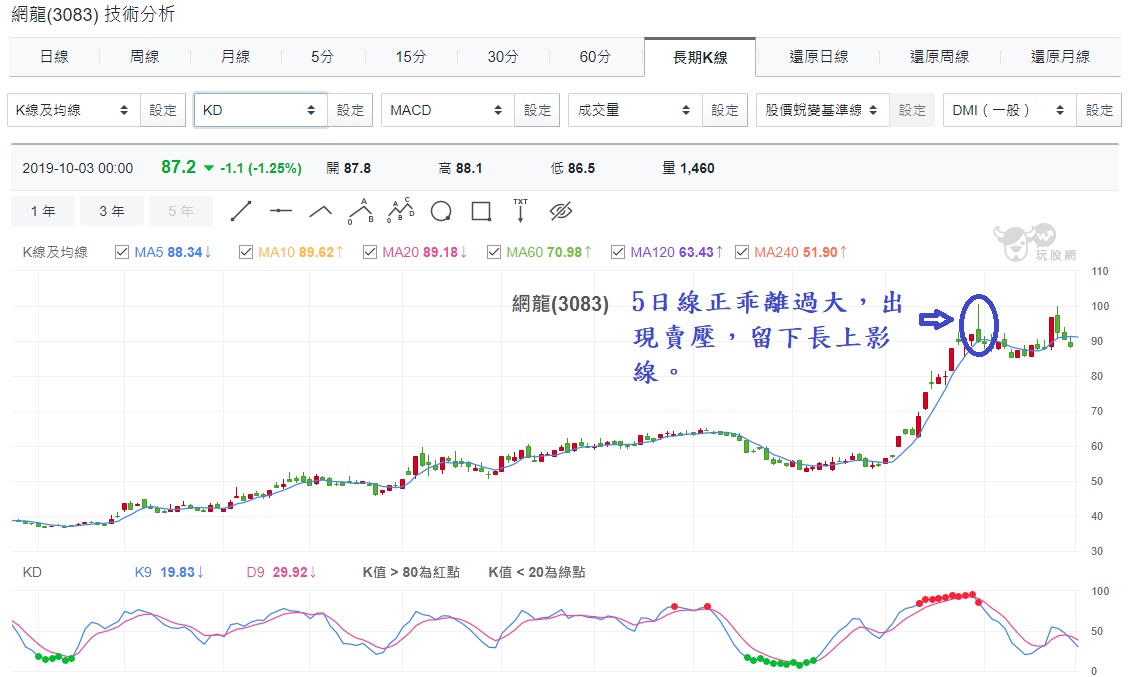Switch to the 60分 tab
This screenshot has height=677, width=1131.
(595, 57)
